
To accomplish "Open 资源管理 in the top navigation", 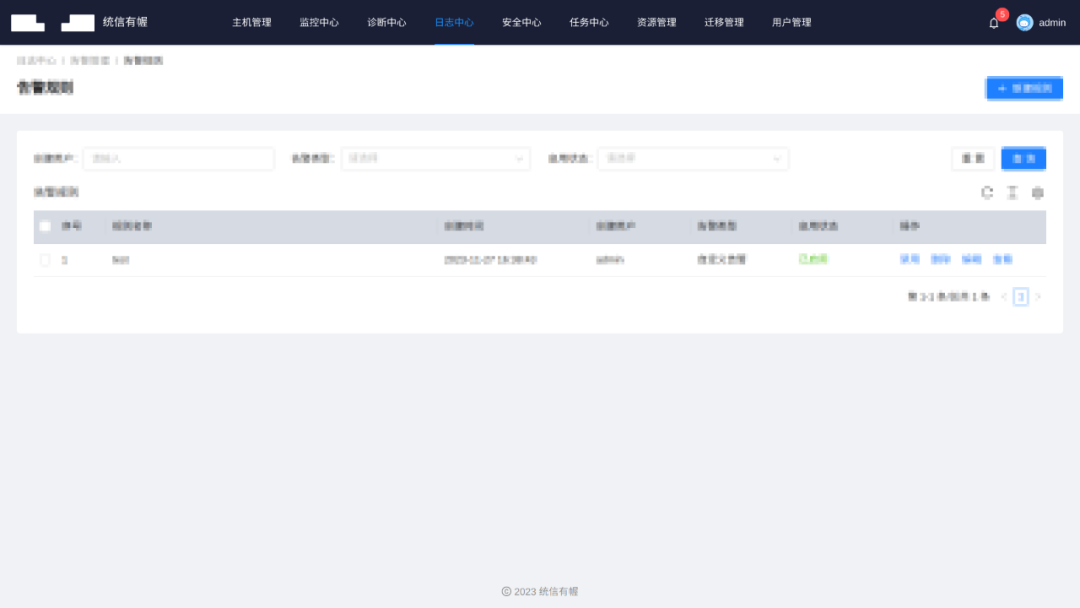I will pyautogui.click(x=656, y=23).
